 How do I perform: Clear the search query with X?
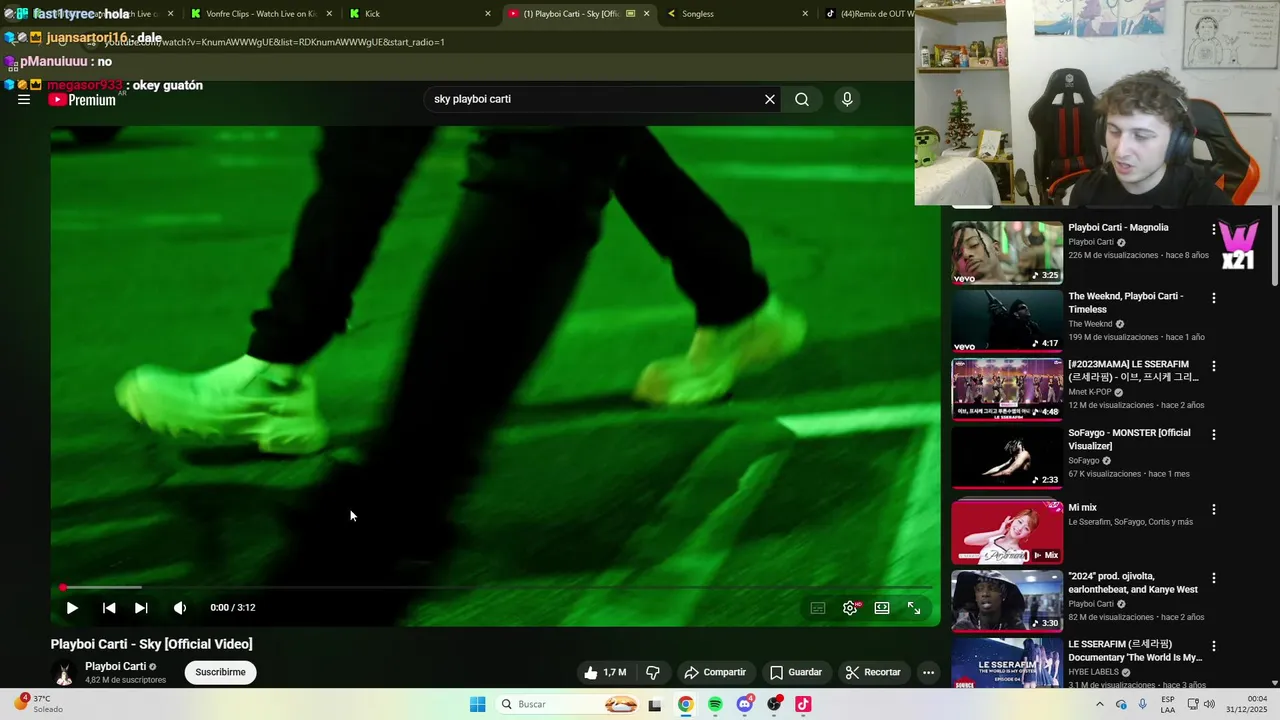pyautogui.click(x=770, y=99)
